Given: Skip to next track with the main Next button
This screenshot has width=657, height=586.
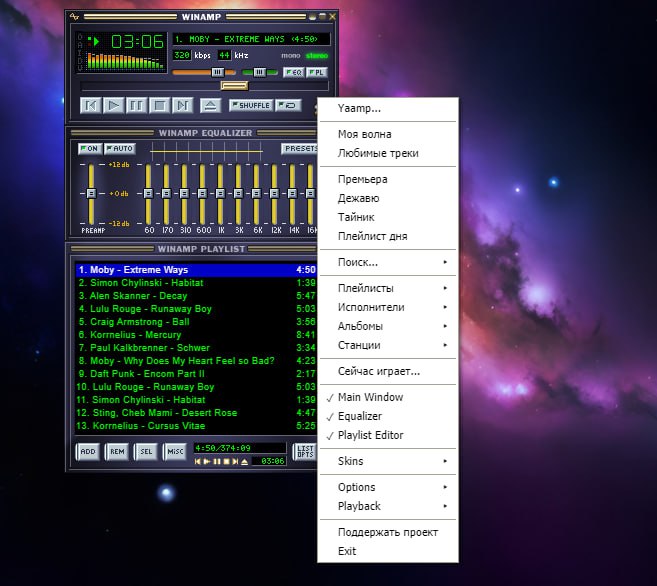Looking at the screenshot, I should click(x=183, y=105).
